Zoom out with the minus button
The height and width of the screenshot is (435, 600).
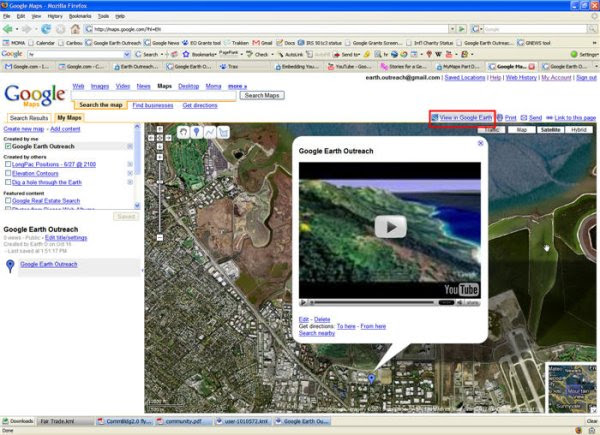[160, 238]
